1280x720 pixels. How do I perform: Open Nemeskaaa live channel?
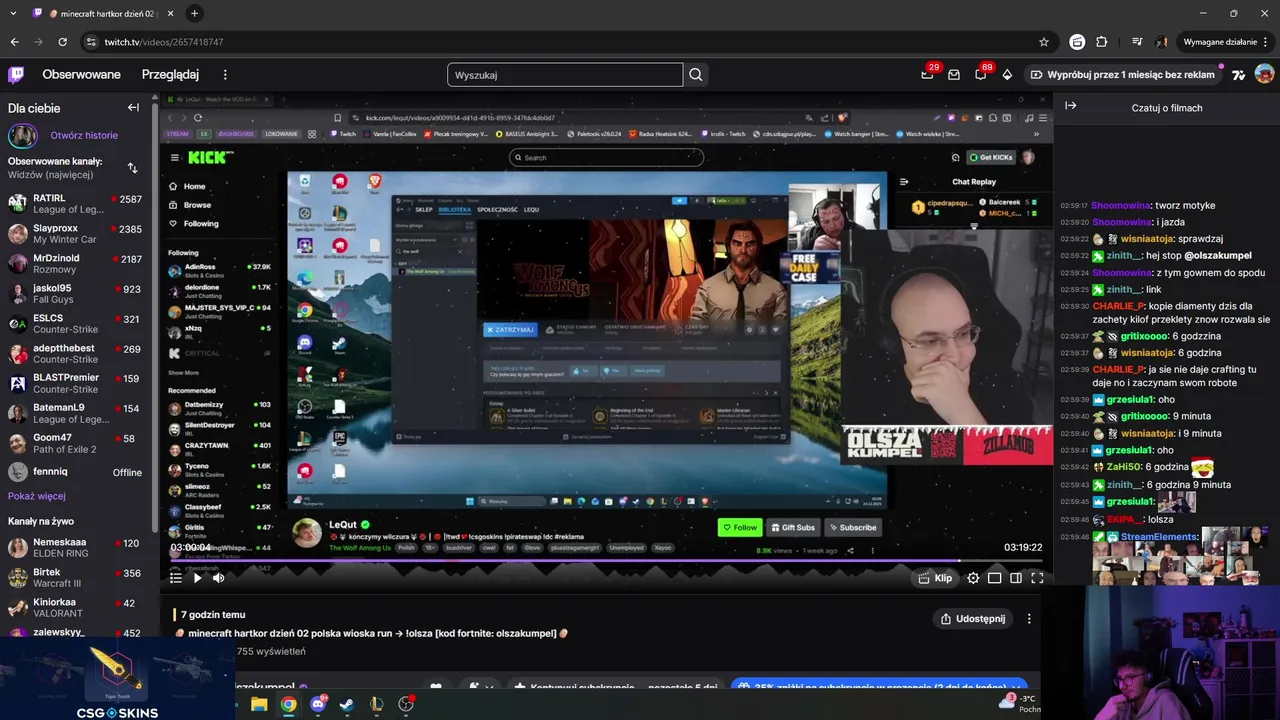click(75, 548)
